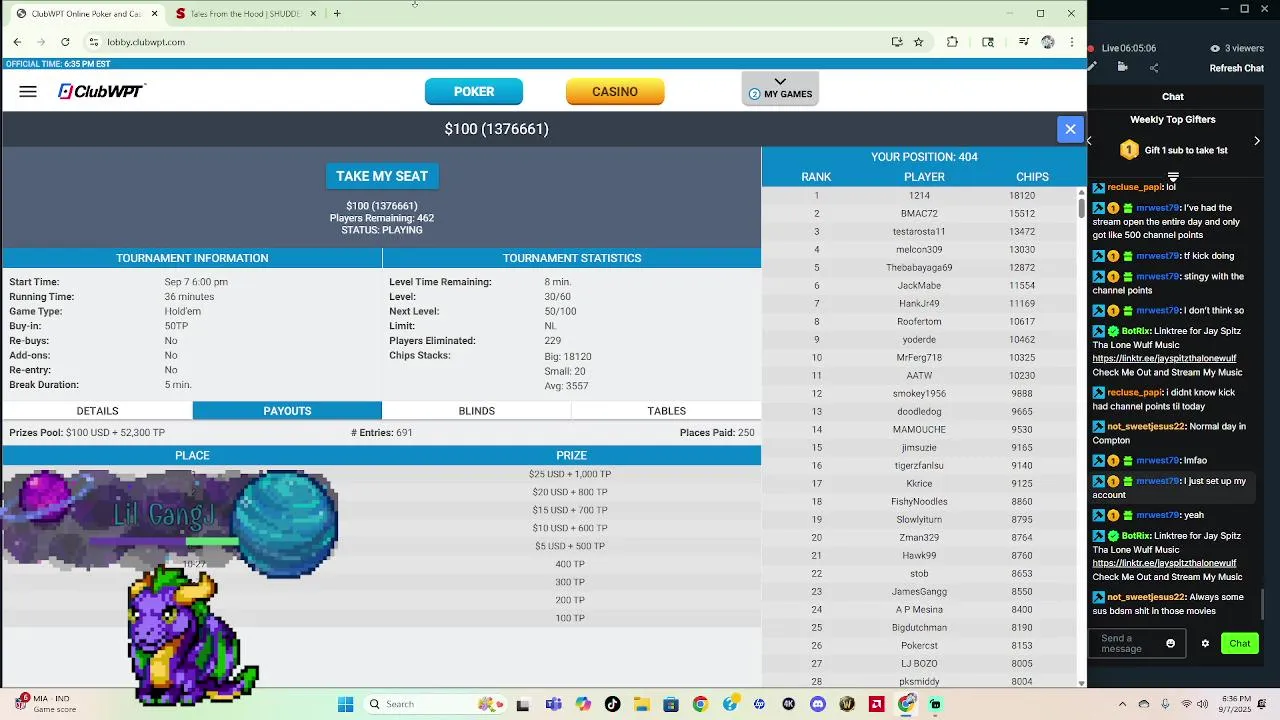Click the green Chat send button

pyautogui.click(x=1240, y=644)
